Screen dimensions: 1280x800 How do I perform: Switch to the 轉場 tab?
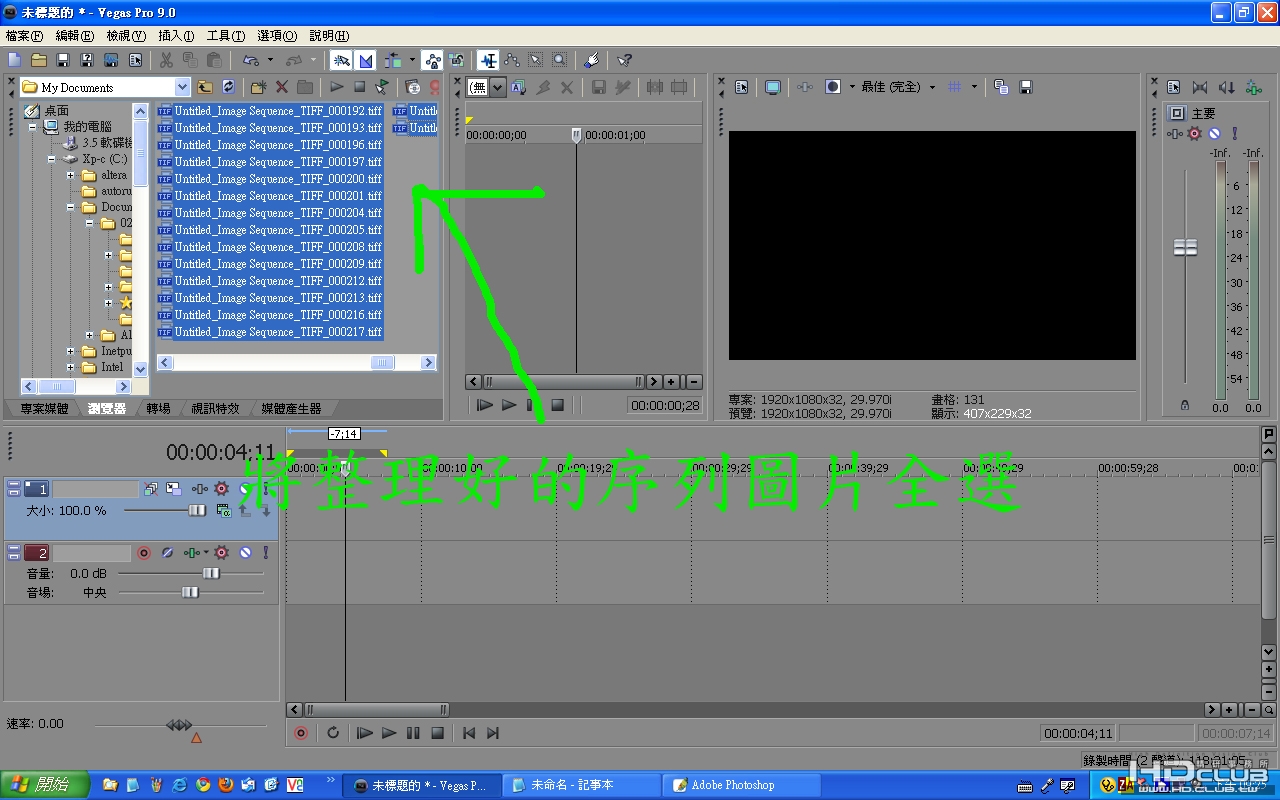click(158, 408)
